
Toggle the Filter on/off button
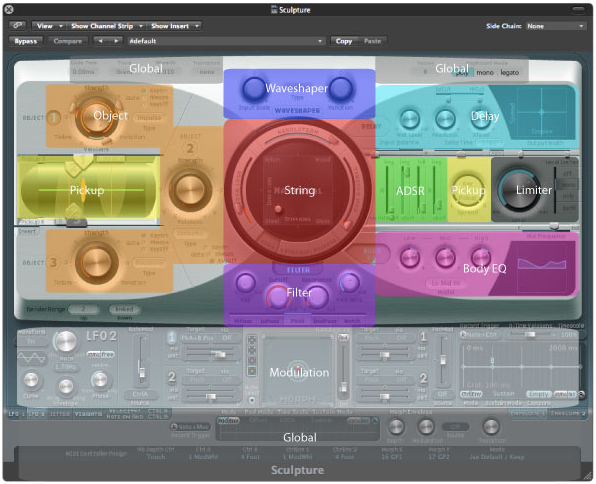tap(298, 270)
